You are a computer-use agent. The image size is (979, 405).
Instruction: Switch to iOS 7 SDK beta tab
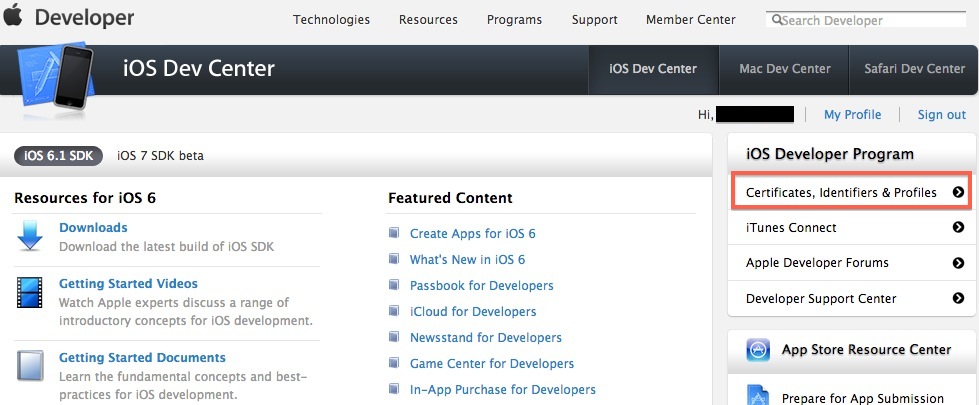[x=160, y=155]
